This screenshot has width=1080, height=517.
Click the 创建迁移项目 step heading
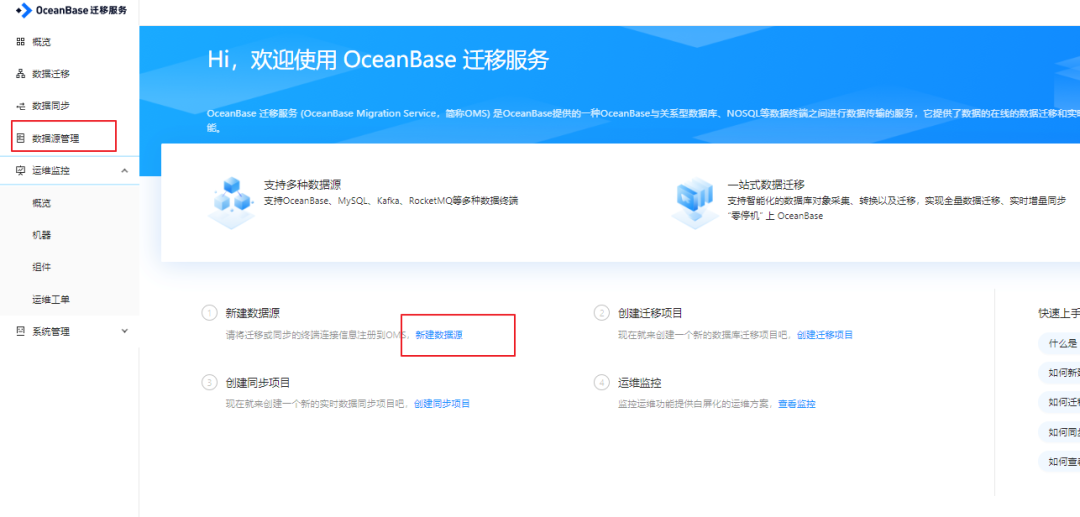tap(650, 313)
